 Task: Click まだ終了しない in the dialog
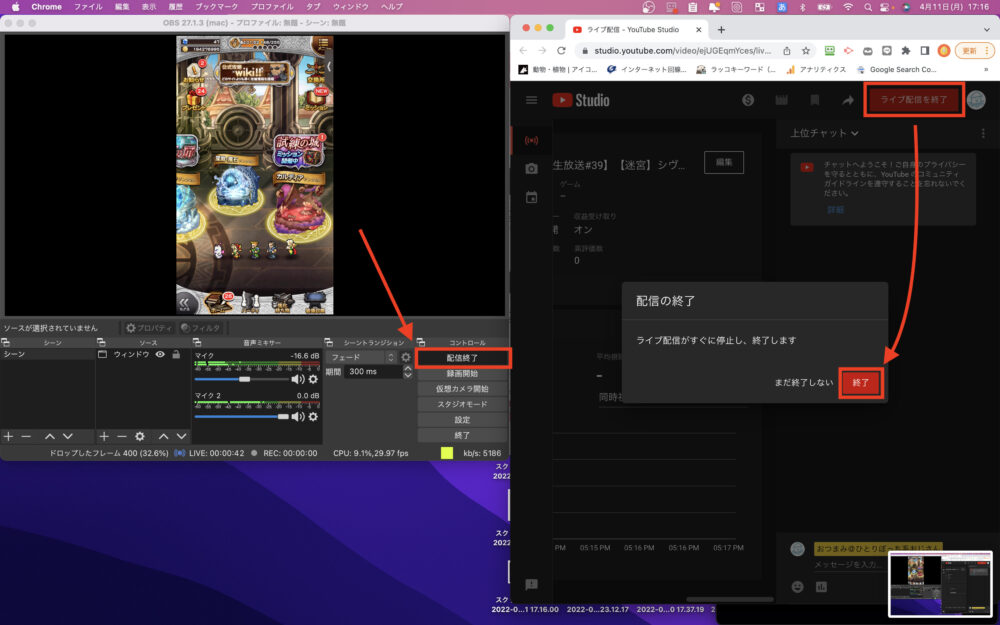coord(804,383)
